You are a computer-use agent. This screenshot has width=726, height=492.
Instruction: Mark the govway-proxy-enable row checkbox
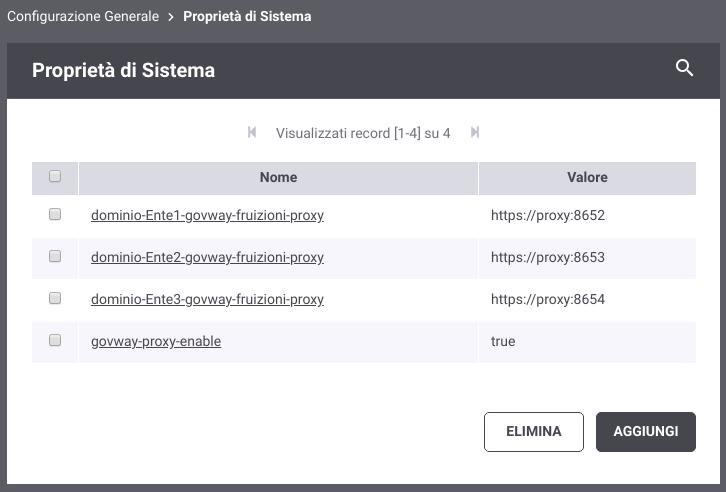(x=55, y=340)
